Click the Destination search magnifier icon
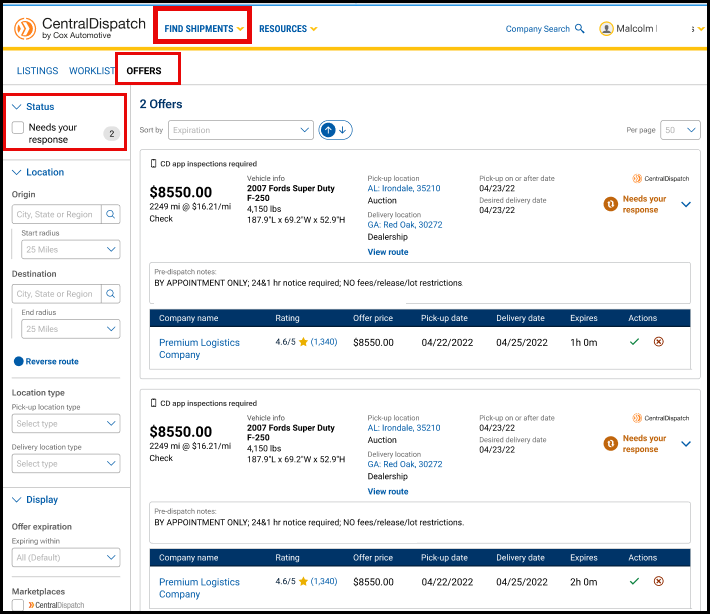The height and width of the screenshot is (614, 710). (110, 294)
